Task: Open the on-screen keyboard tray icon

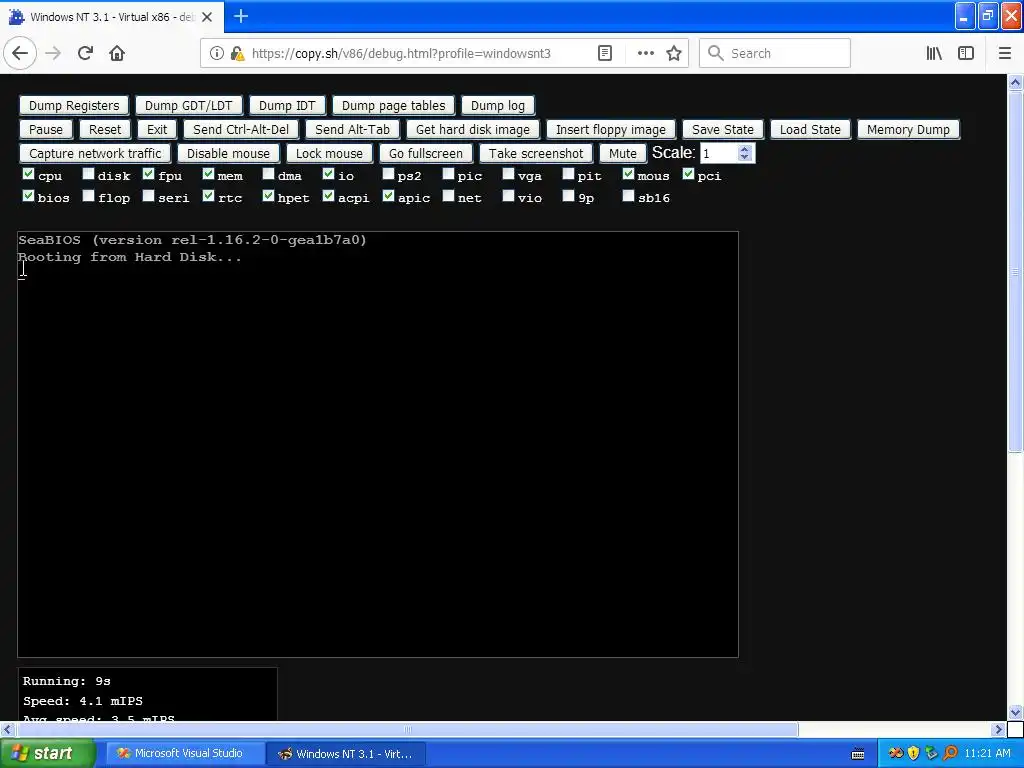Action: [858, 754]
